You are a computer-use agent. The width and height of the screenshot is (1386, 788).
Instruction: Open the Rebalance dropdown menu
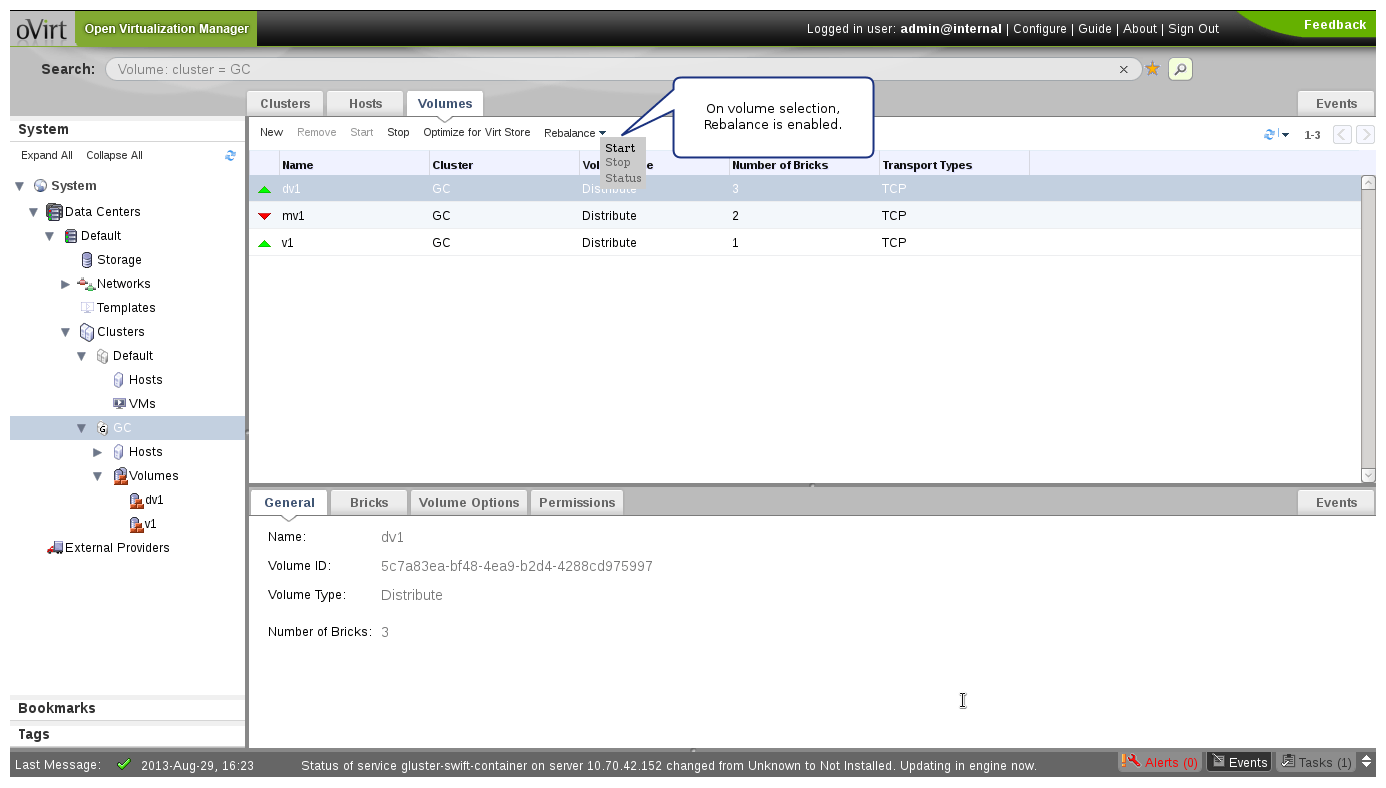[x=574, y=133]
